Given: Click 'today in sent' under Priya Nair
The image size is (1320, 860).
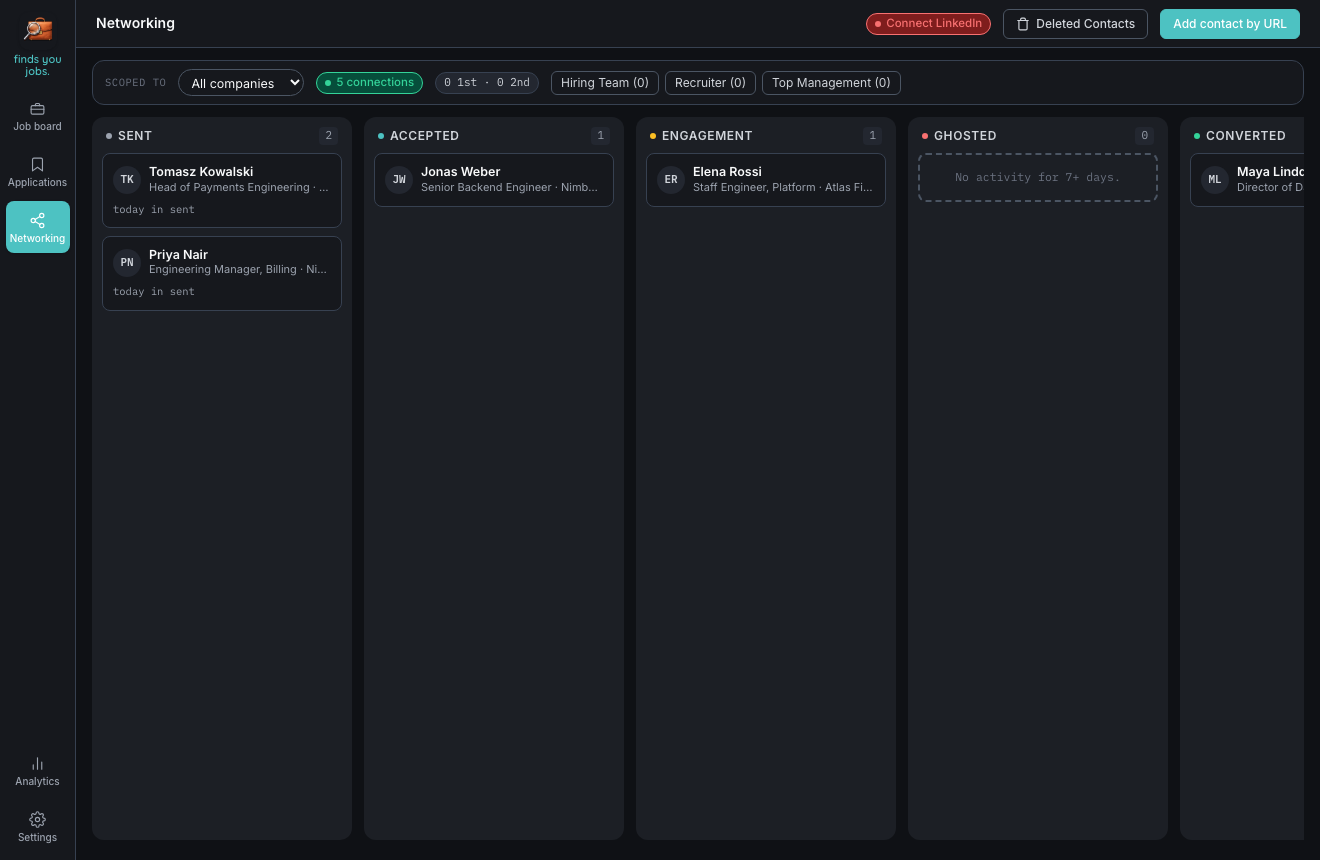Looking at the screenshot, I should (154, 292).
